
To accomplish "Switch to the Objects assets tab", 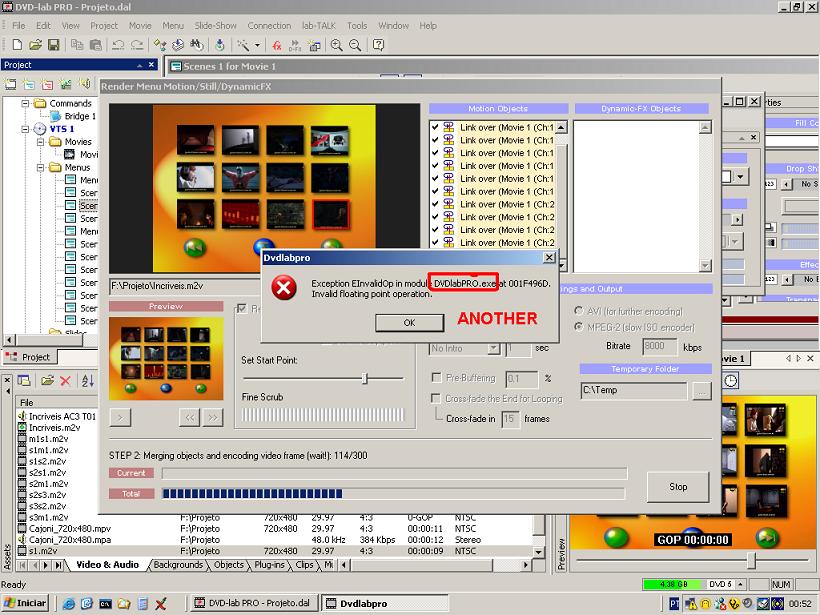I will 229,565.
